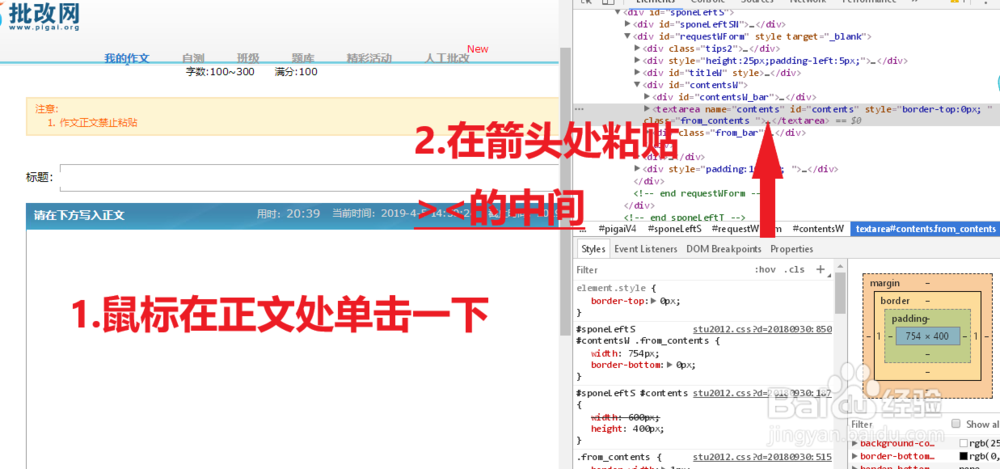
Task: Open the 精彩活动 navigation tab
Action: [369, 58]
